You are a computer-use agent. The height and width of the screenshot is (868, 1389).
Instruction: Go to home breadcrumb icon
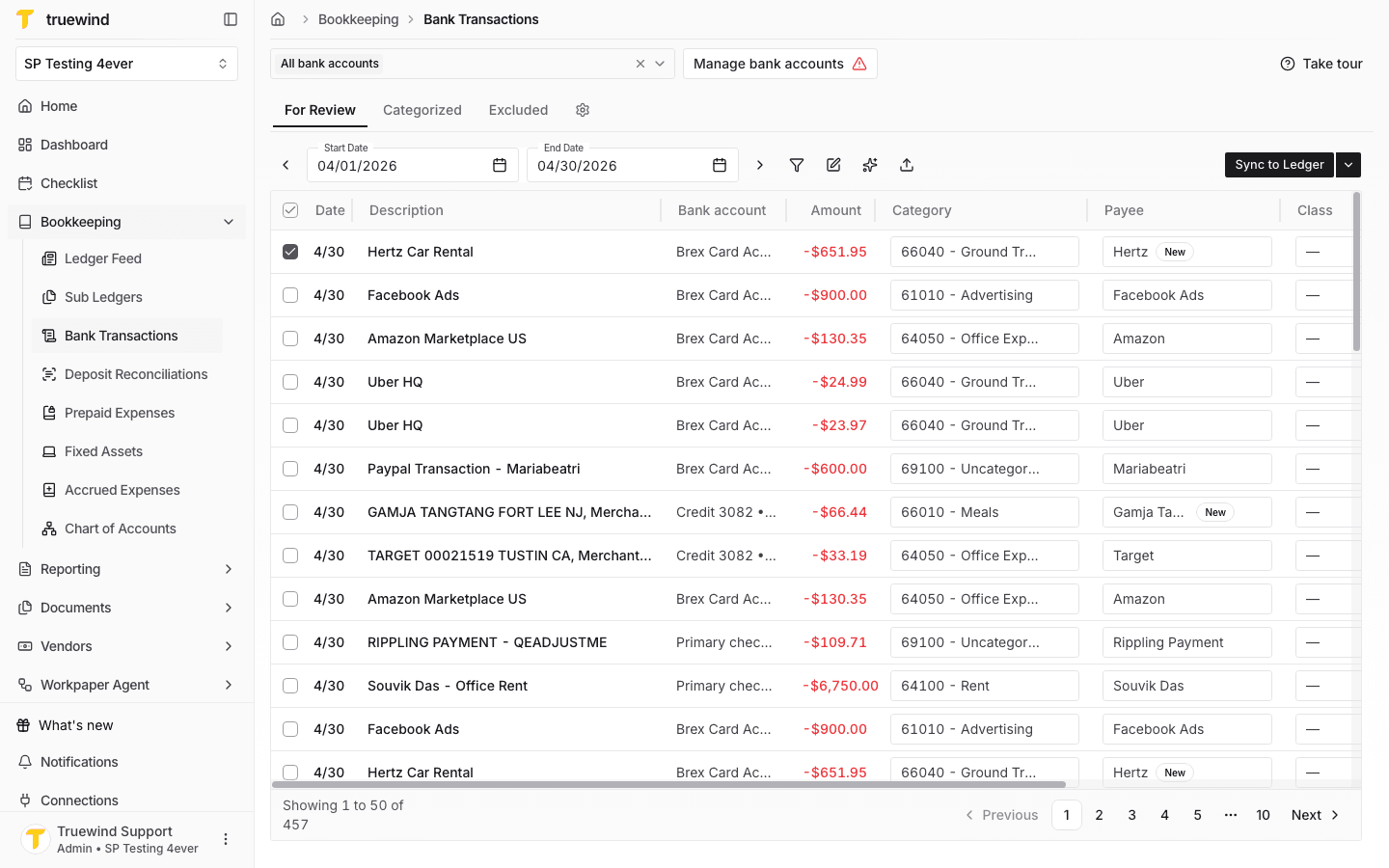[x=278, y=19]
